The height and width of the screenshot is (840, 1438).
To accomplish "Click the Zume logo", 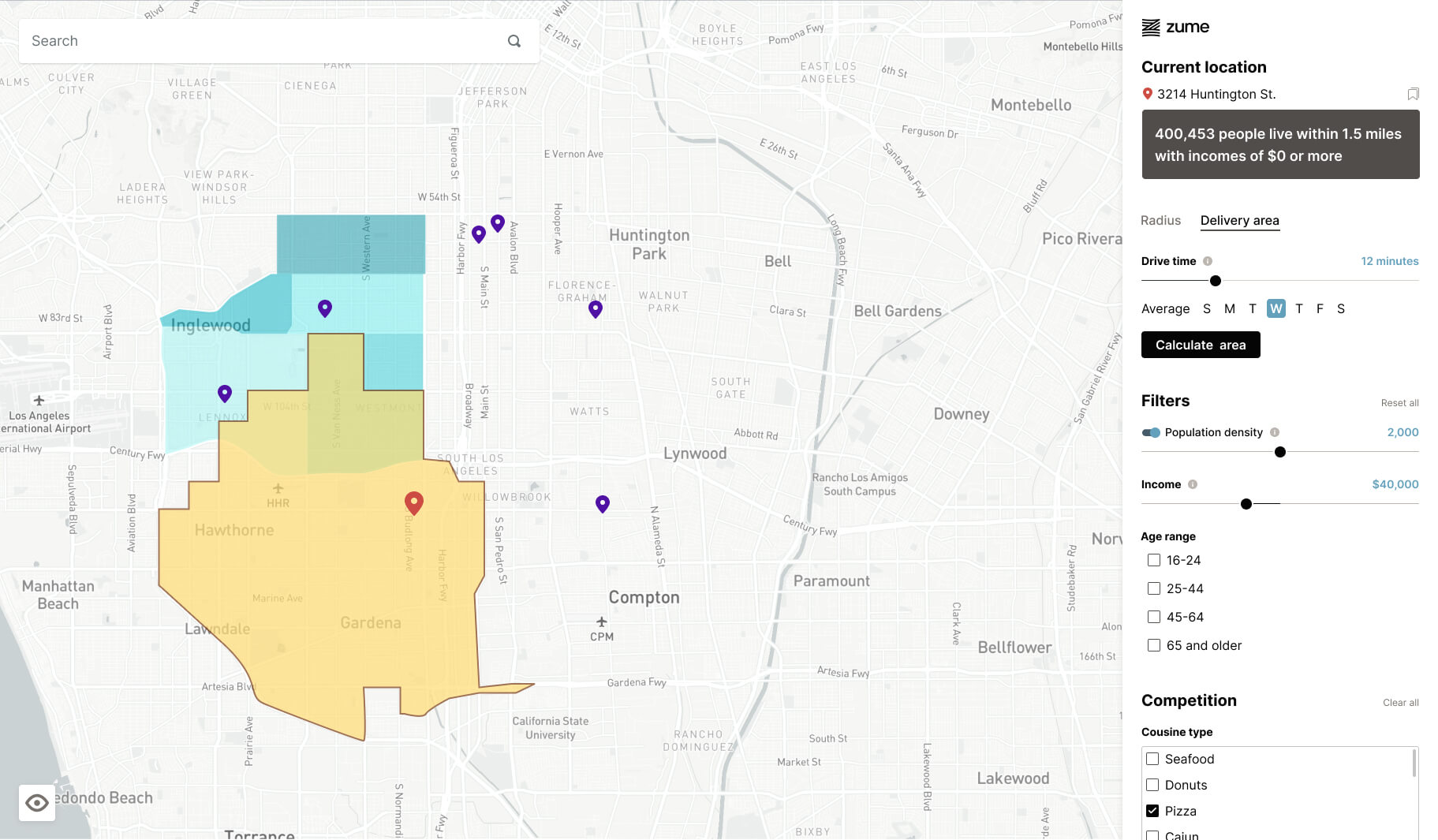I will point(1175,28).
